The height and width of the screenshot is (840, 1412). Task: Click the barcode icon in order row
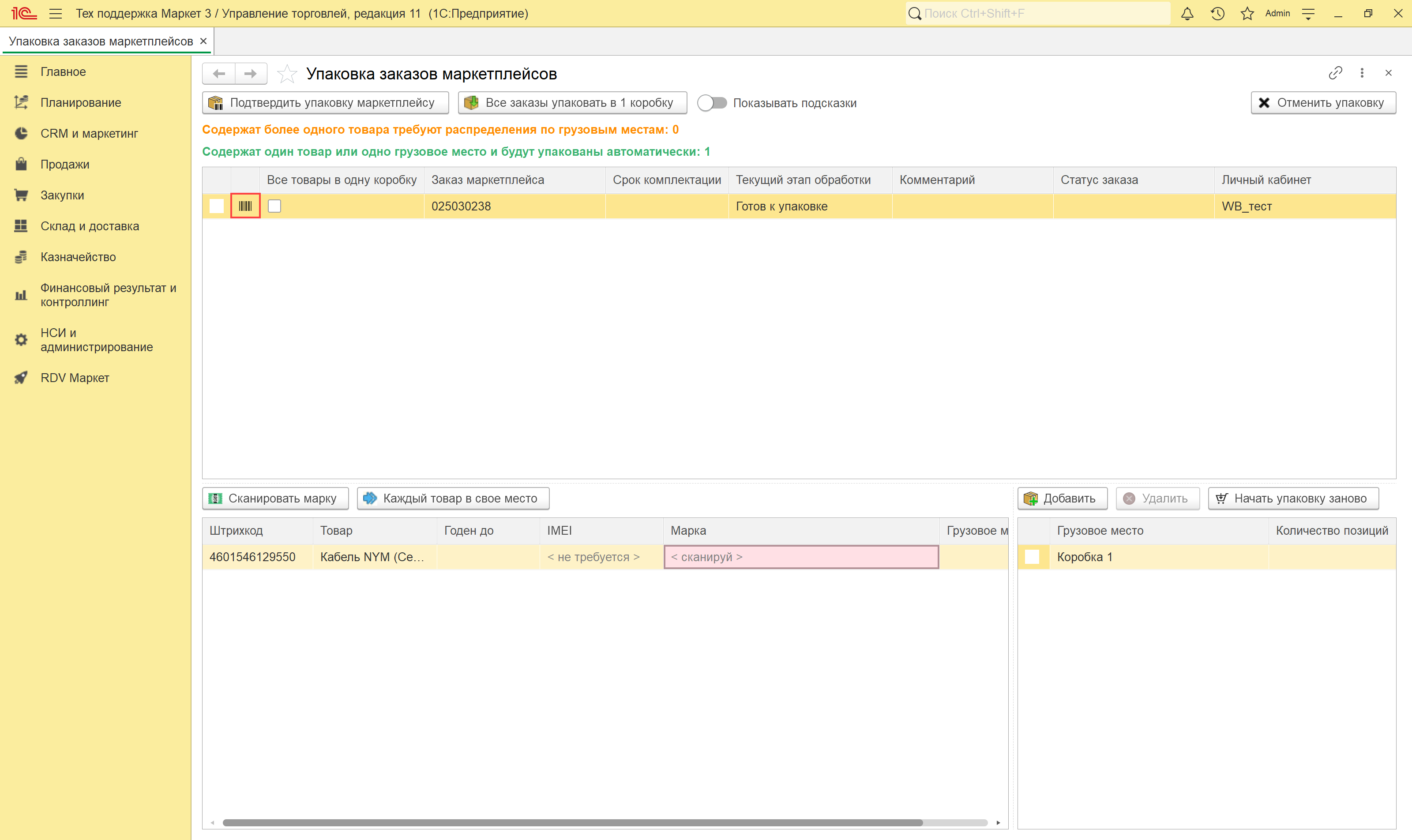point(245,206)
